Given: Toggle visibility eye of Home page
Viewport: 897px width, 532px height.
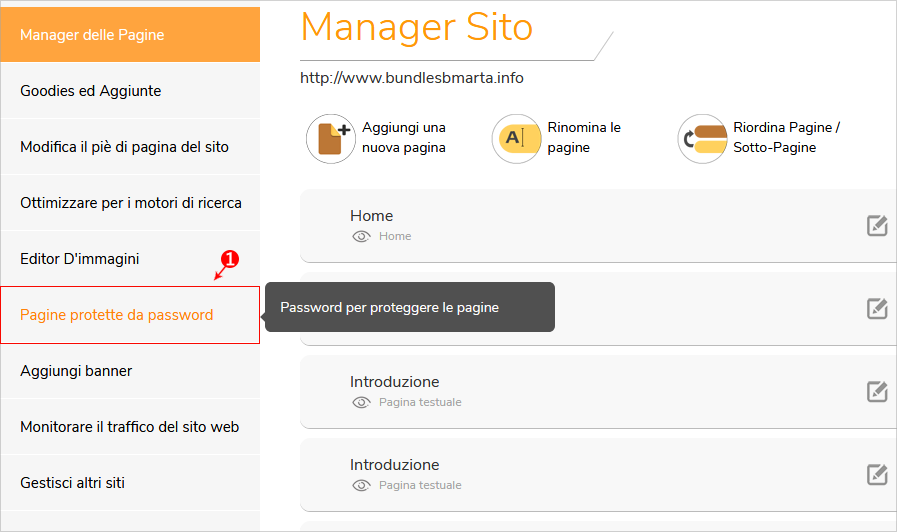Looking at the screenshot, I should (361, 236).
